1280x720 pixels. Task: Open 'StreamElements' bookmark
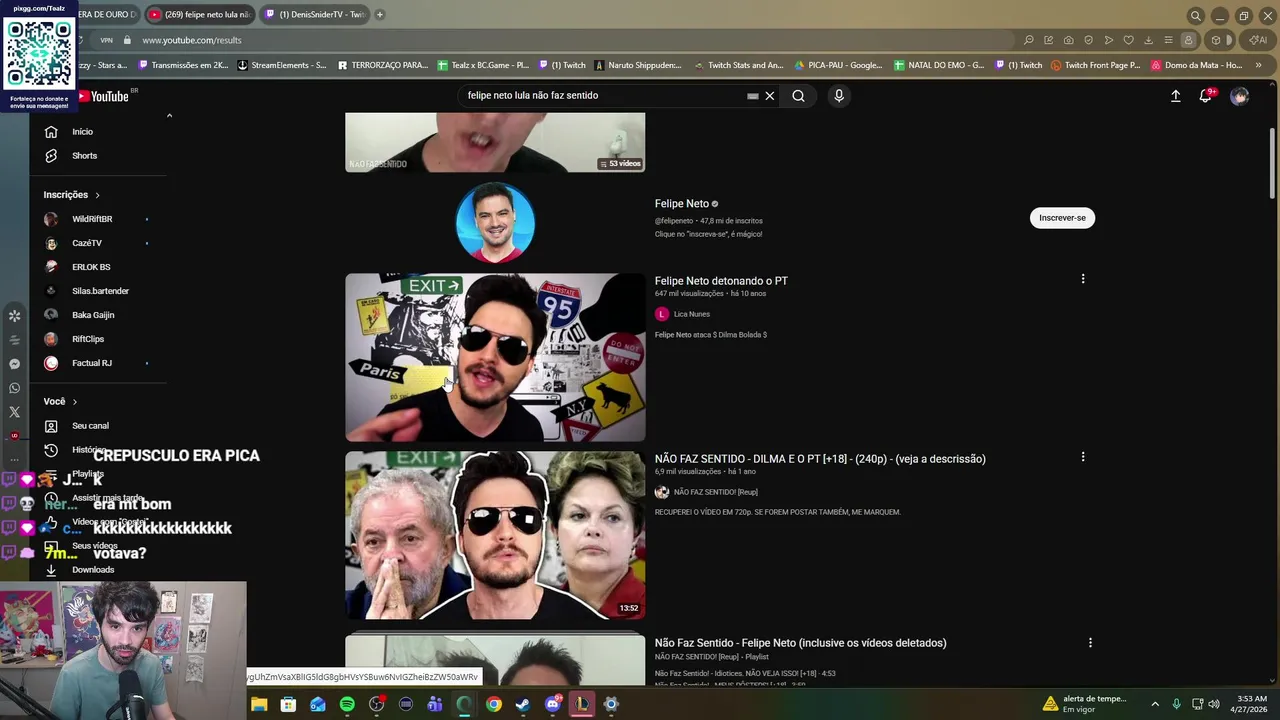[282, 65]
